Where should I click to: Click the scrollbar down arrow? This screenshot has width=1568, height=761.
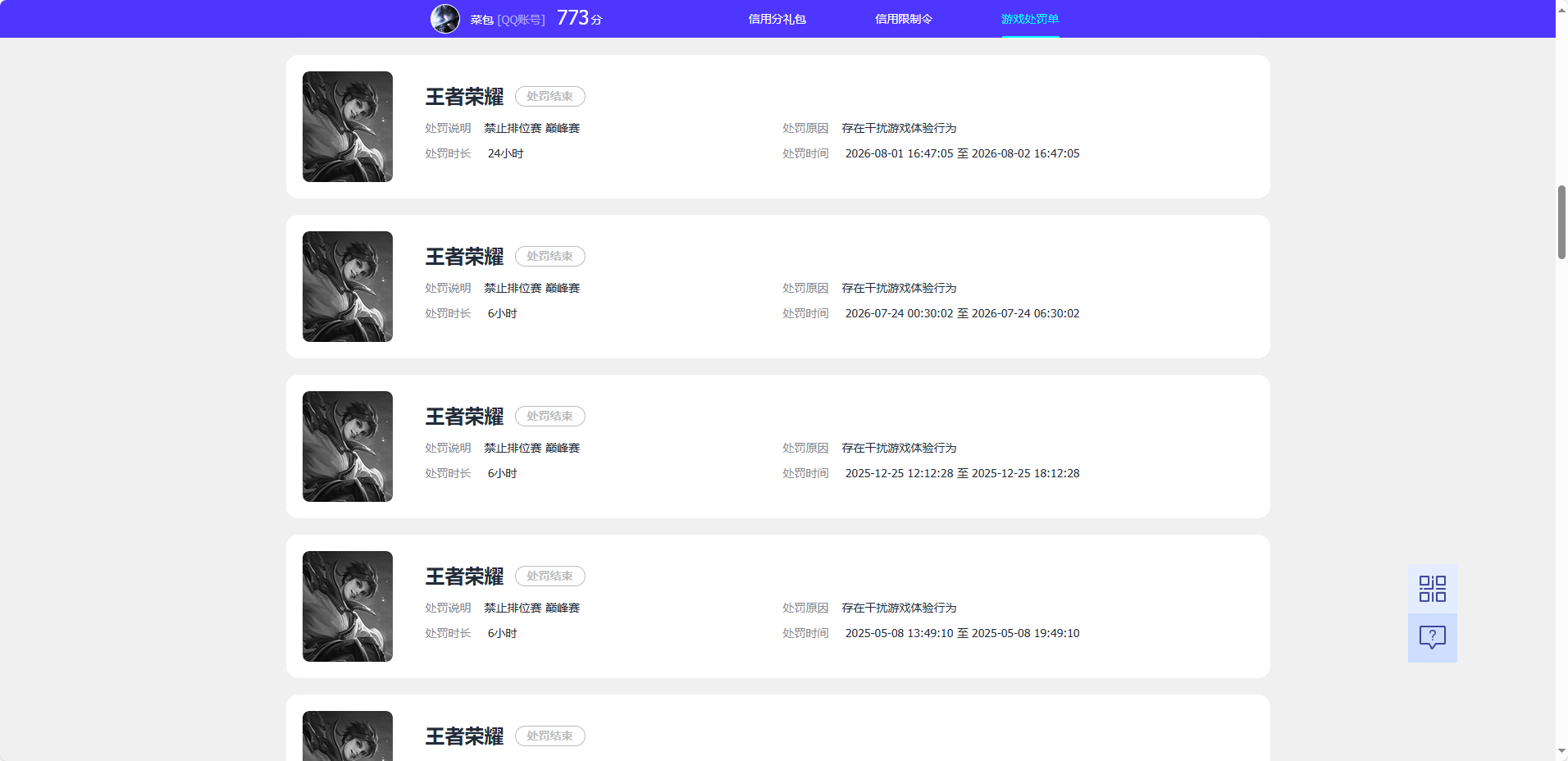point(1561,751)
